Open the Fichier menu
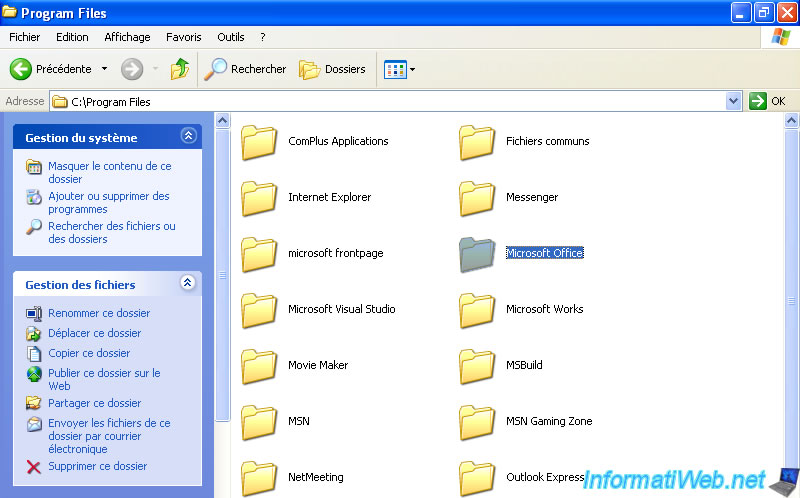 pos(24,37)
